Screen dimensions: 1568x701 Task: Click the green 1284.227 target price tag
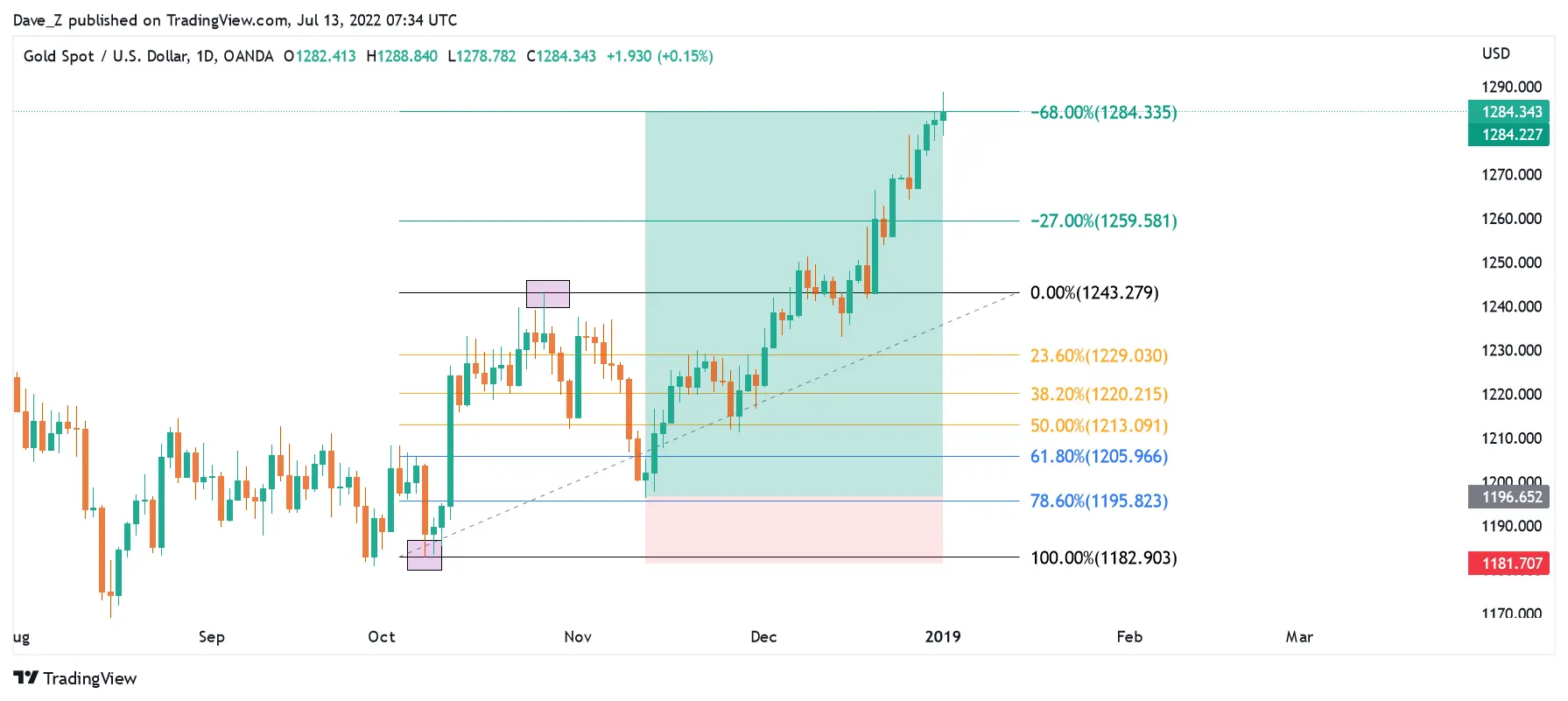(1508, 135)
